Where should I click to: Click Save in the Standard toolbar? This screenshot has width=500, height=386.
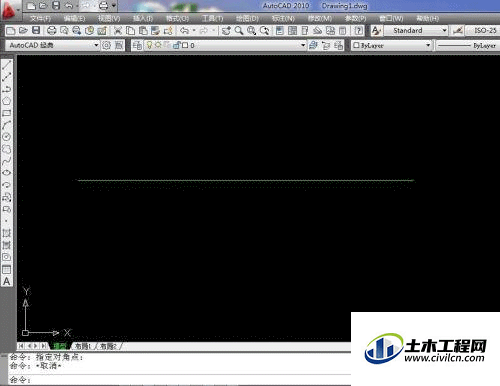click(x=36, y=31)
